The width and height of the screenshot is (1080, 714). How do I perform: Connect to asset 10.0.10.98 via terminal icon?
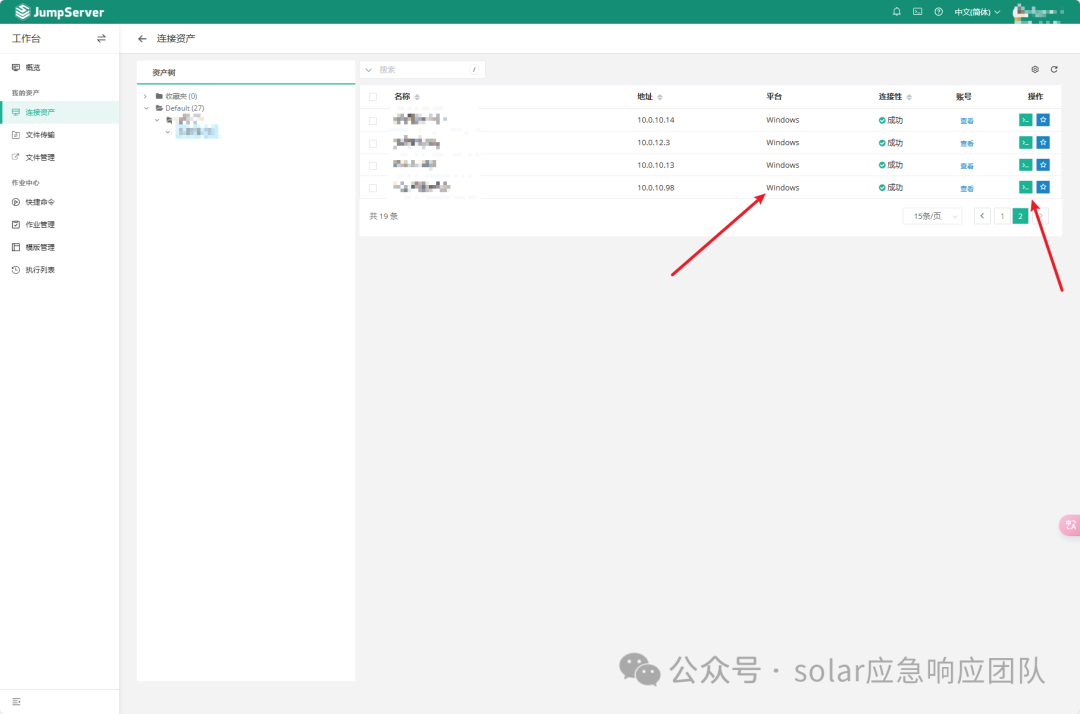click(1025, 187)
